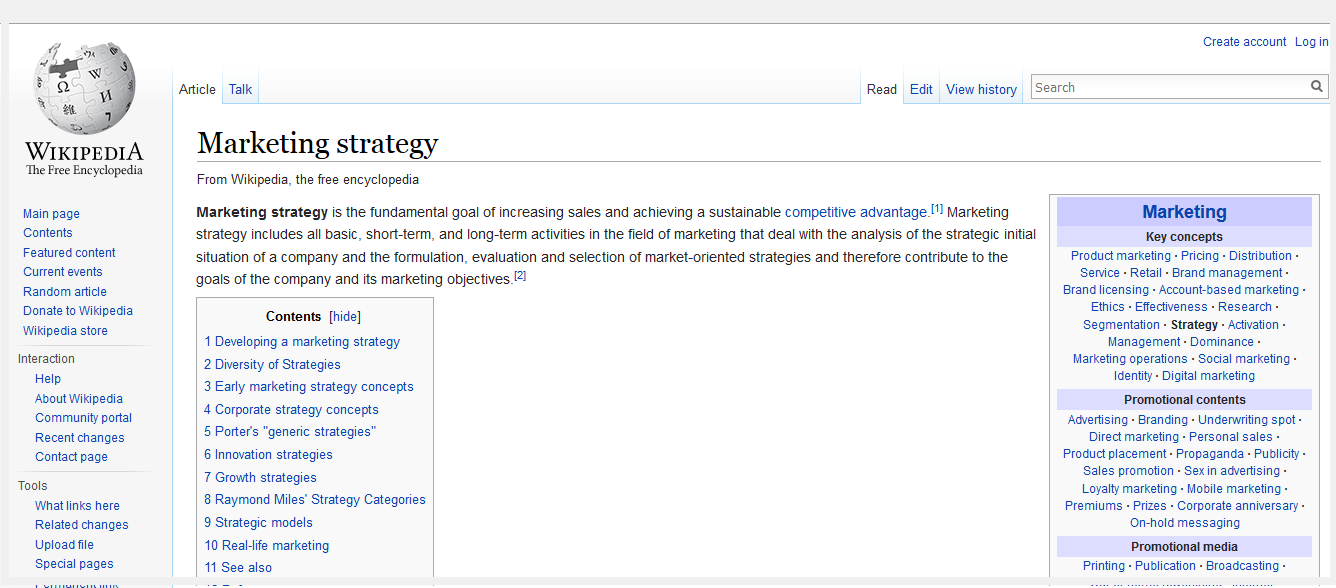Screen dimensions: 1336x588
Task: Open the Brand management link
Action: pos(1227,273)
